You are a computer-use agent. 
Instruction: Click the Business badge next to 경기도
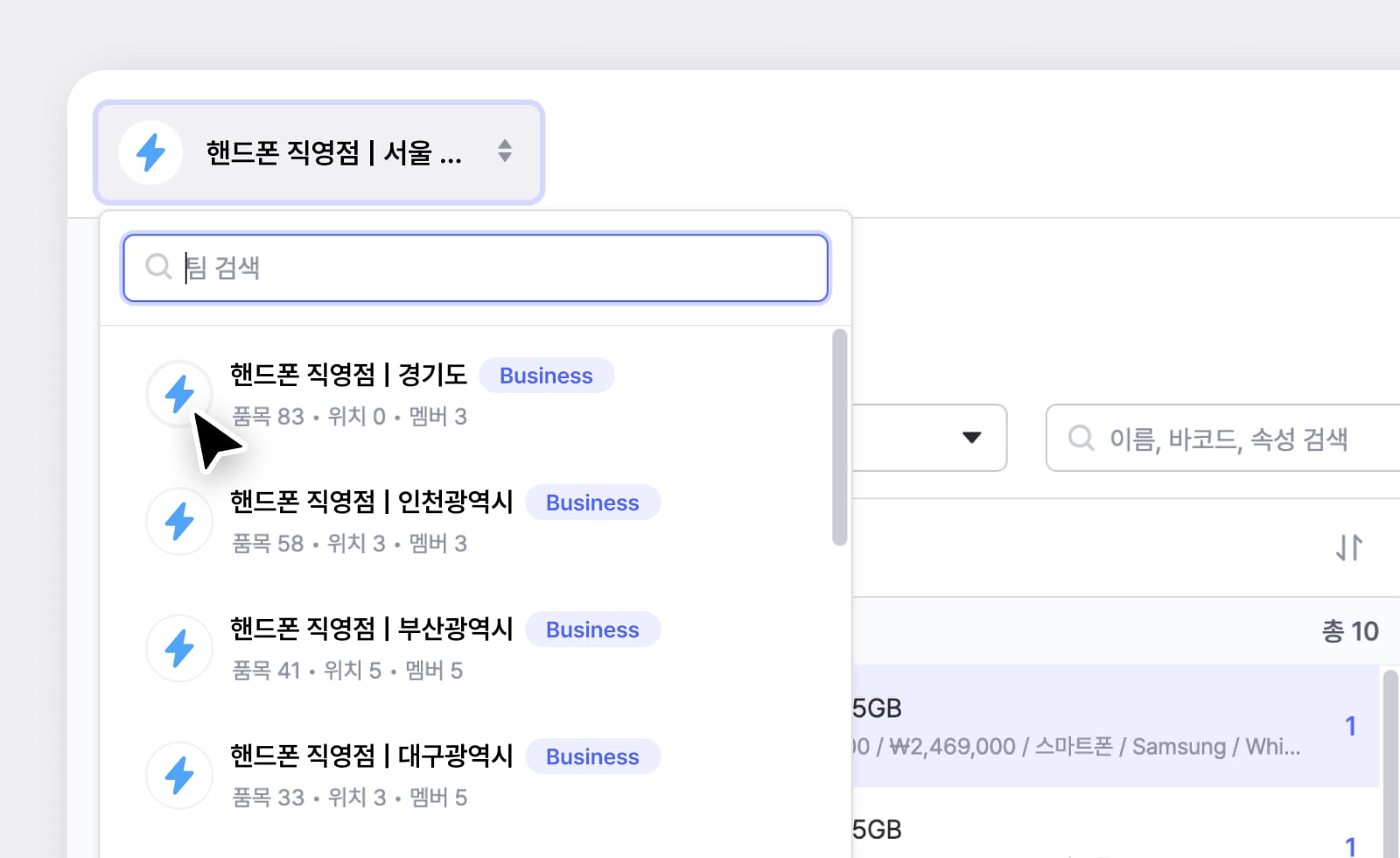(x=546, y=375)
